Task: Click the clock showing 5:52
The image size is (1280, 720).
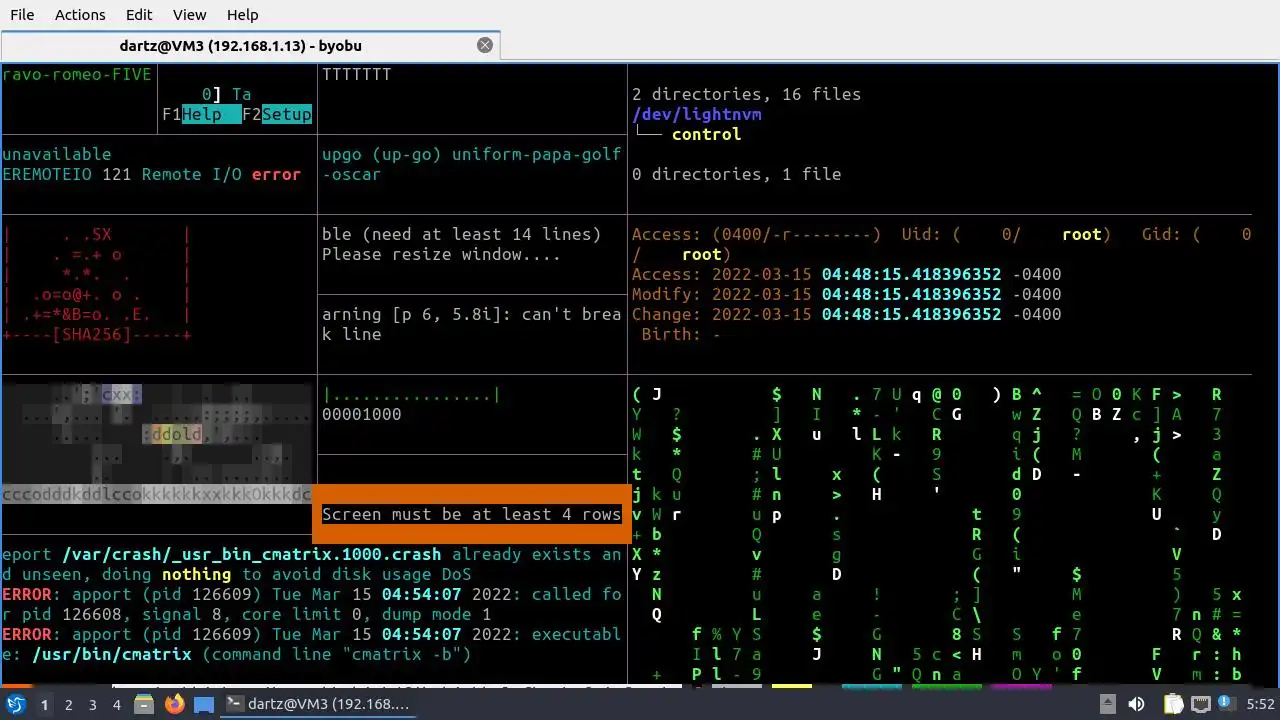Action: (x=1260, y=704)
